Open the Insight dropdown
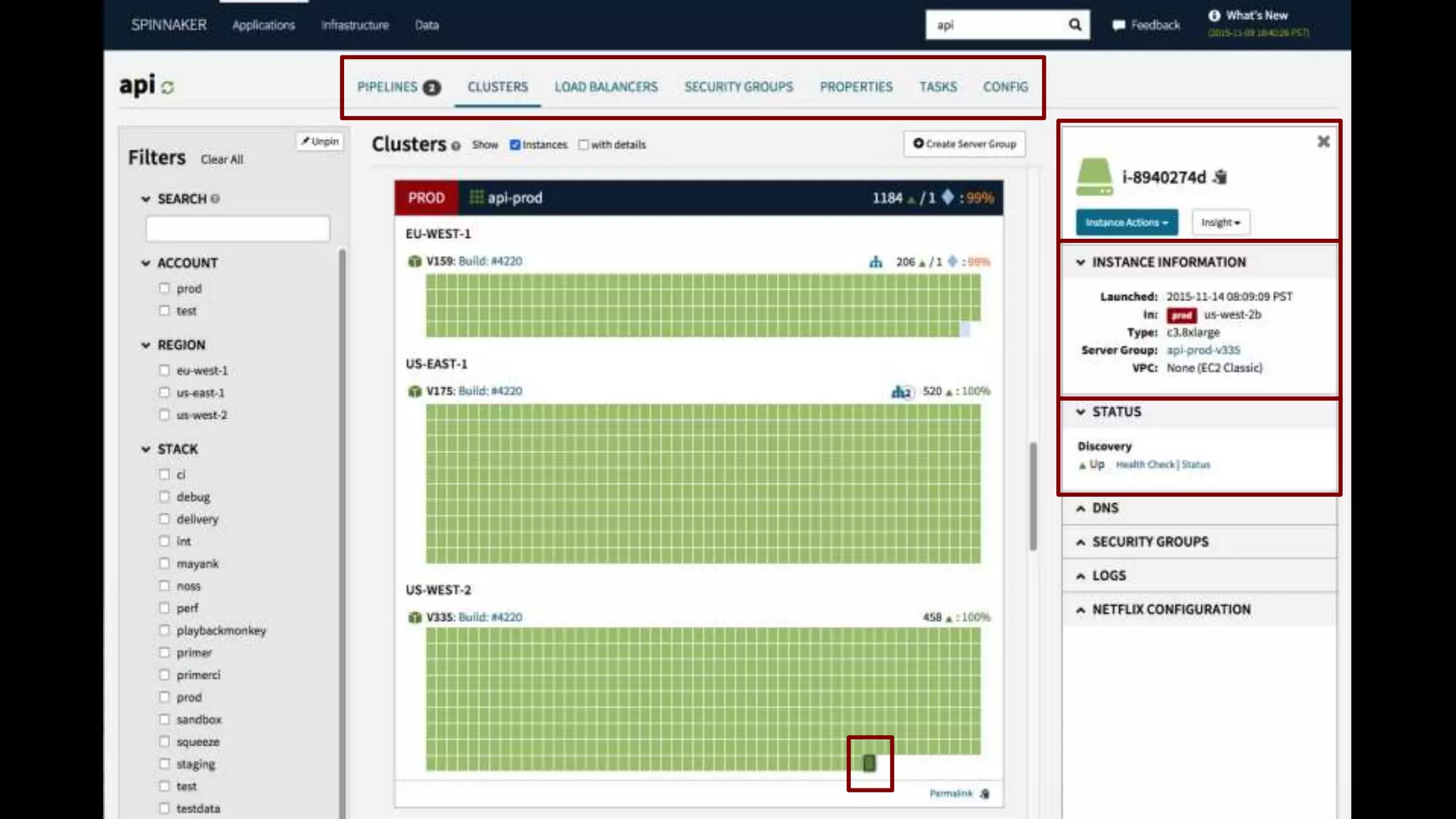Viewport: 1456px width, 819px height. tap(1220, 223)
